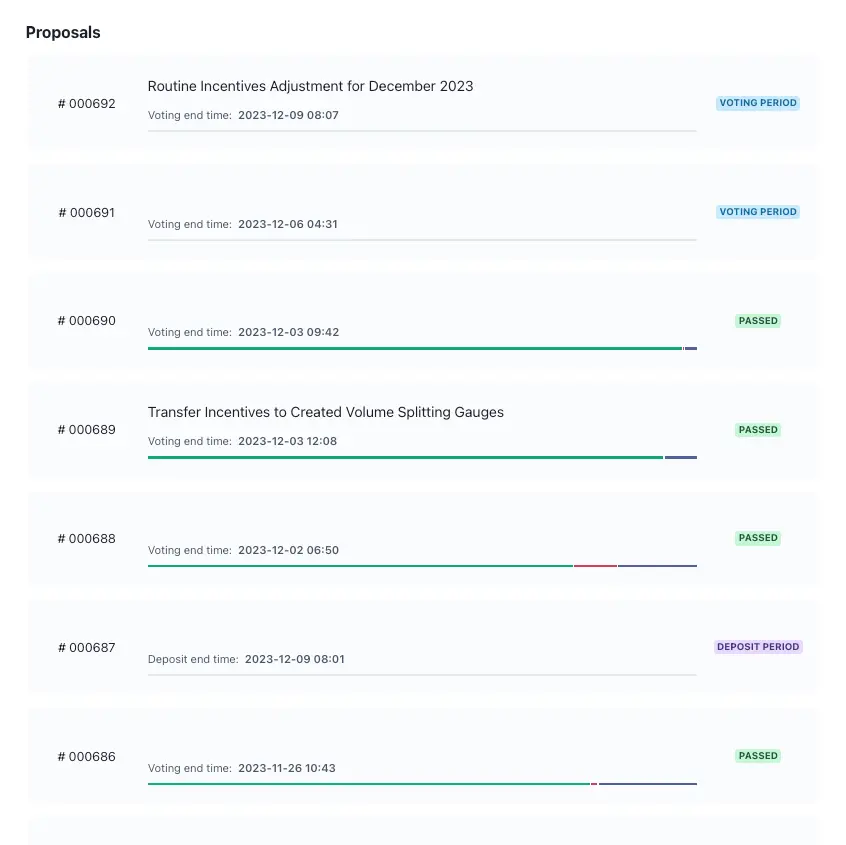Select the # 000689 proposal ID
Screen dimensions: 846x845
click(86, 430)
